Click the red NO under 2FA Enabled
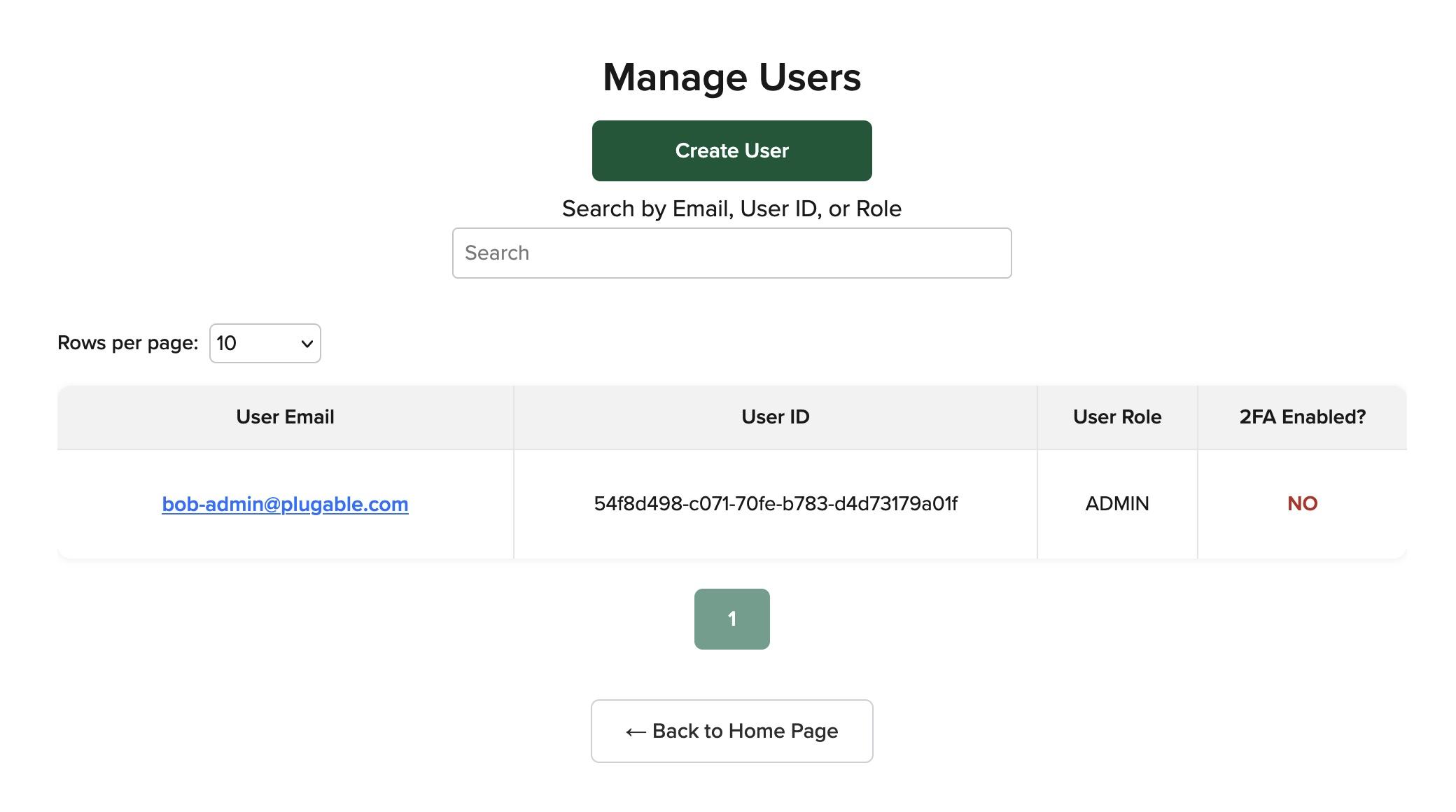 click(1301, 503)
